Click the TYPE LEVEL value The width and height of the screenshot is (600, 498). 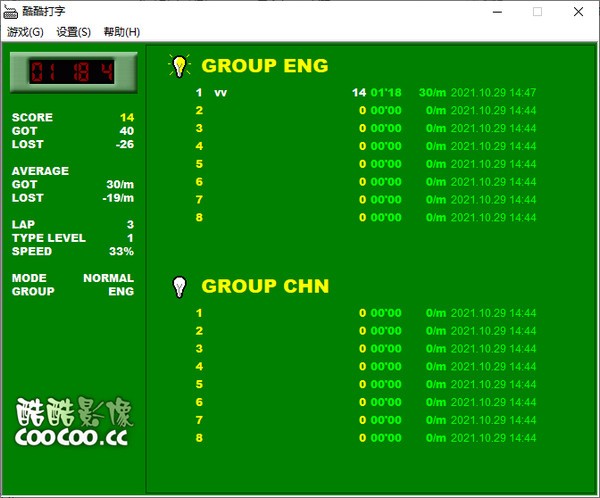[130, 238]
